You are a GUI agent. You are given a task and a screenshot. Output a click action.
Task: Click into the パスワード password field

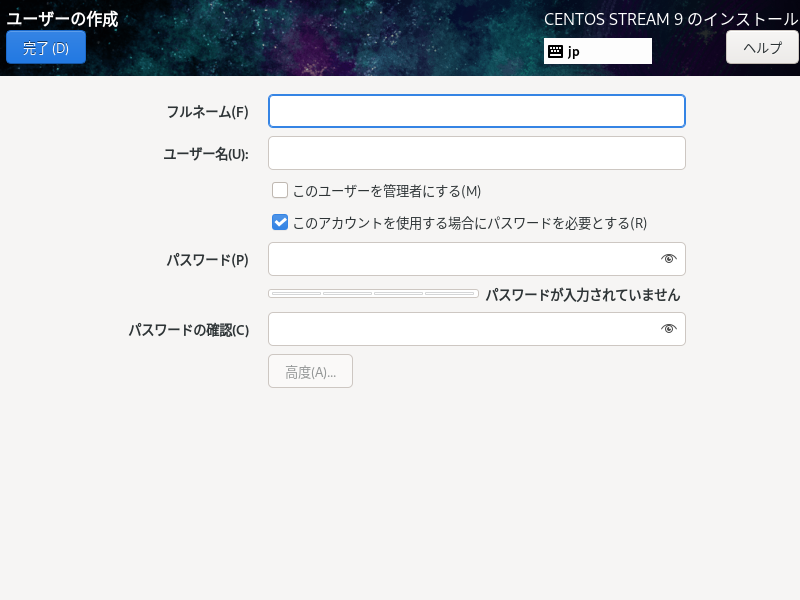477,259
